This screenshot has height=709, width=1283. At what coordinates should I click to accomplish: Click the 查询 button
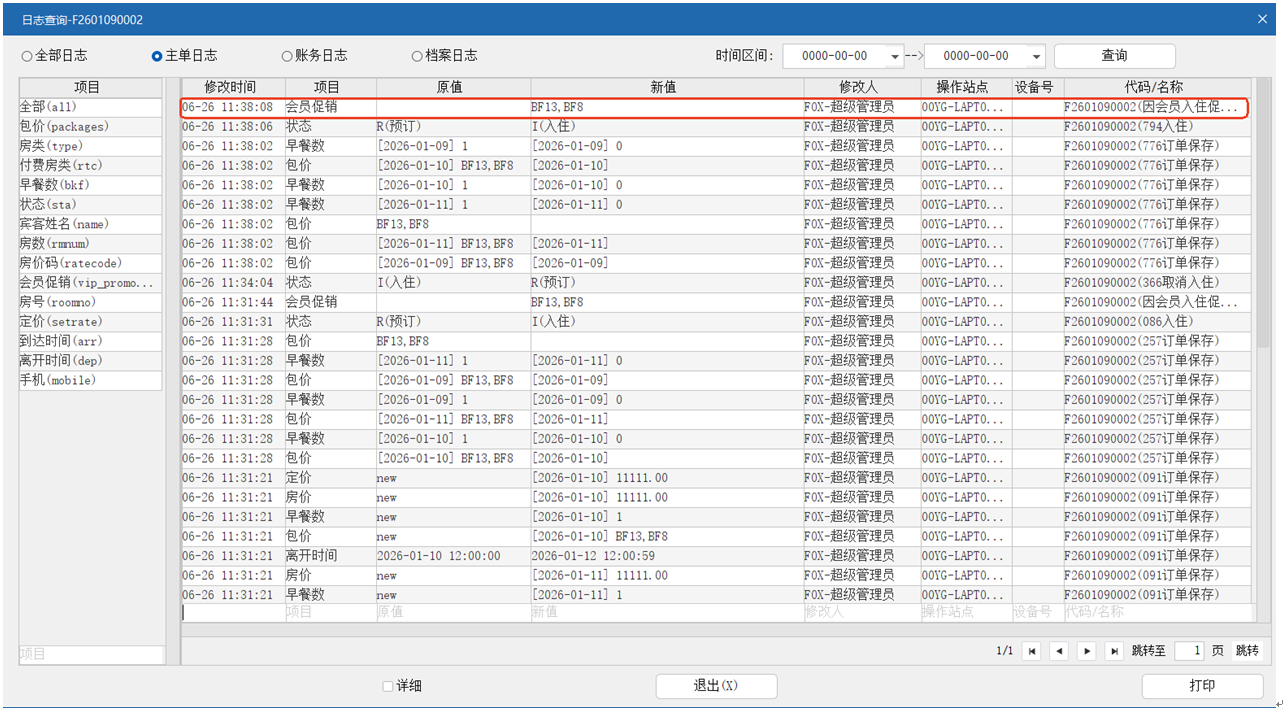1114,56
